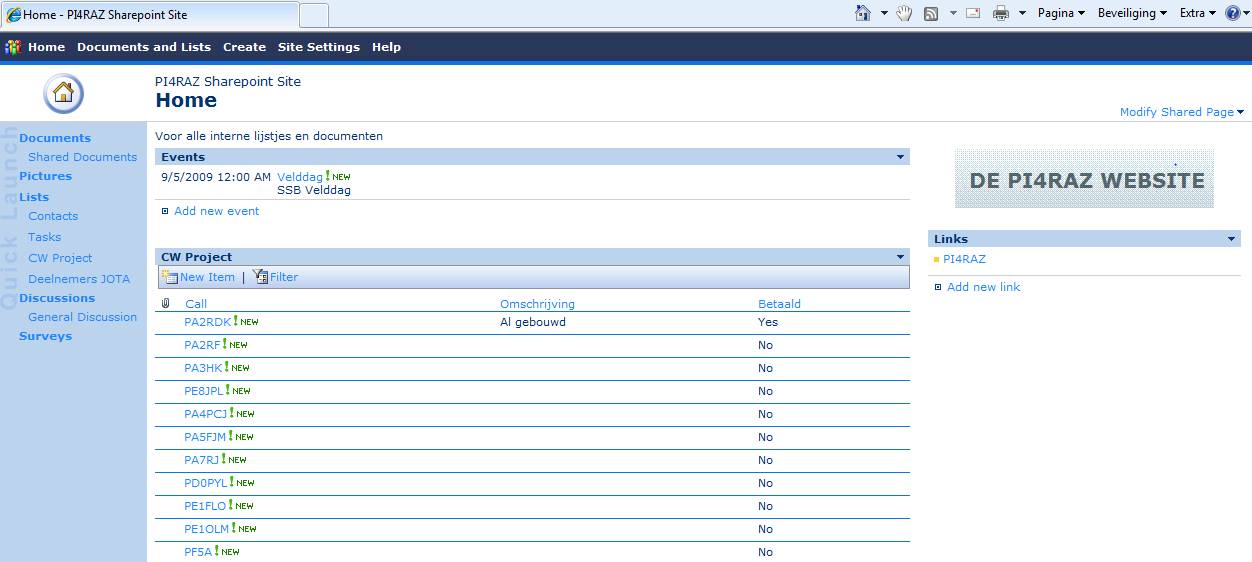Image resolution: width=1252 pixels, height=562 pixels.
Task: Click the SharePoint site home icon
Action: [x=63, y=93]
